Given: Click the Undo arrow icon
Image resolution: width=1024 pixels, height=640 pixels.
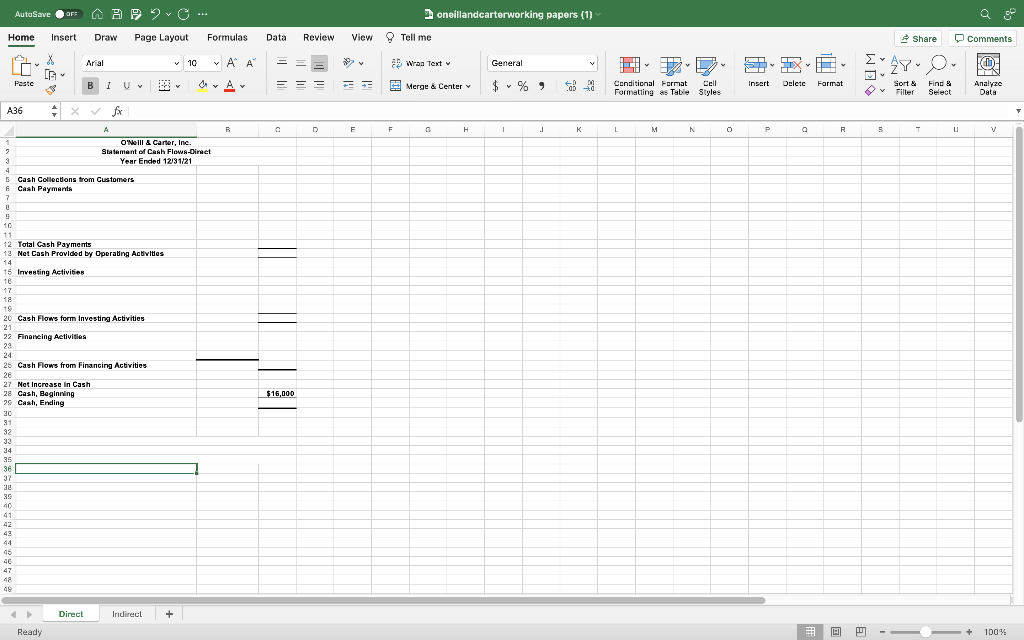Looking at the screenshot, I should tap(155, 14).
